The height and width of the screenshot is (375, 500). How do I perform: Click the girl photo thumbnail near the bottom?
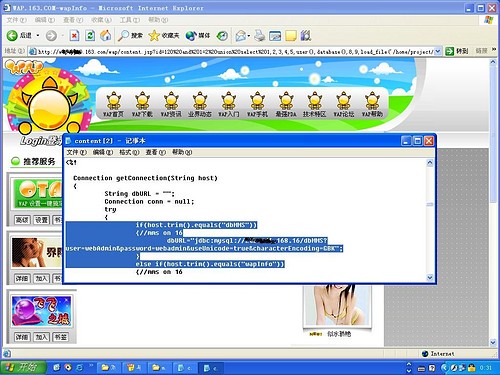tap(337, 305)
